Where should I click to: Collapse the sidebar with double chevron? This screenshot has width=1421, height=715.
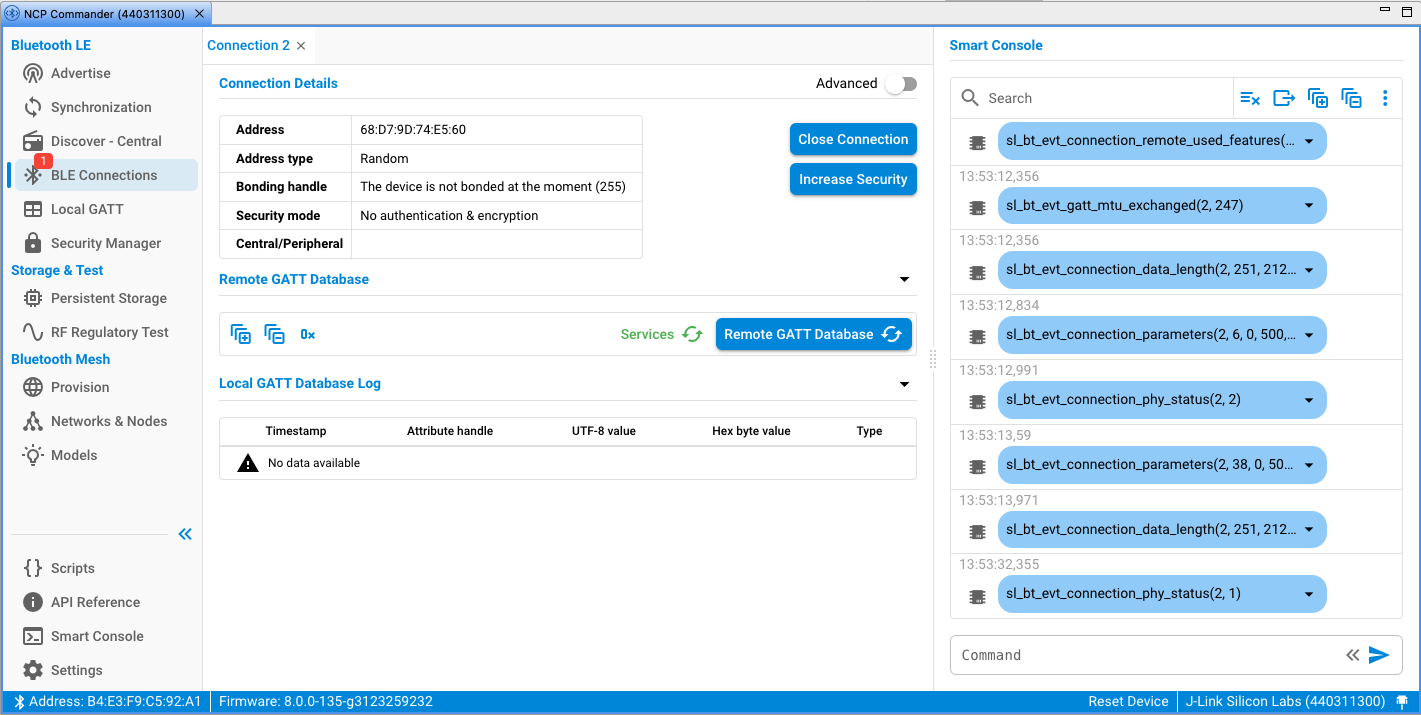185,534
